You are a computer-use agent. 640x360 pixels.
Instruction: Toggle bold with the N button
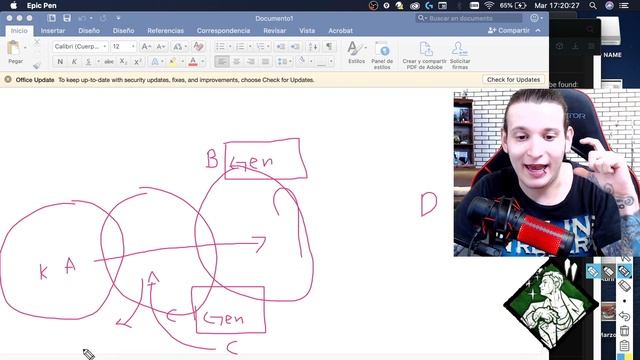click(x=60, y=62)
